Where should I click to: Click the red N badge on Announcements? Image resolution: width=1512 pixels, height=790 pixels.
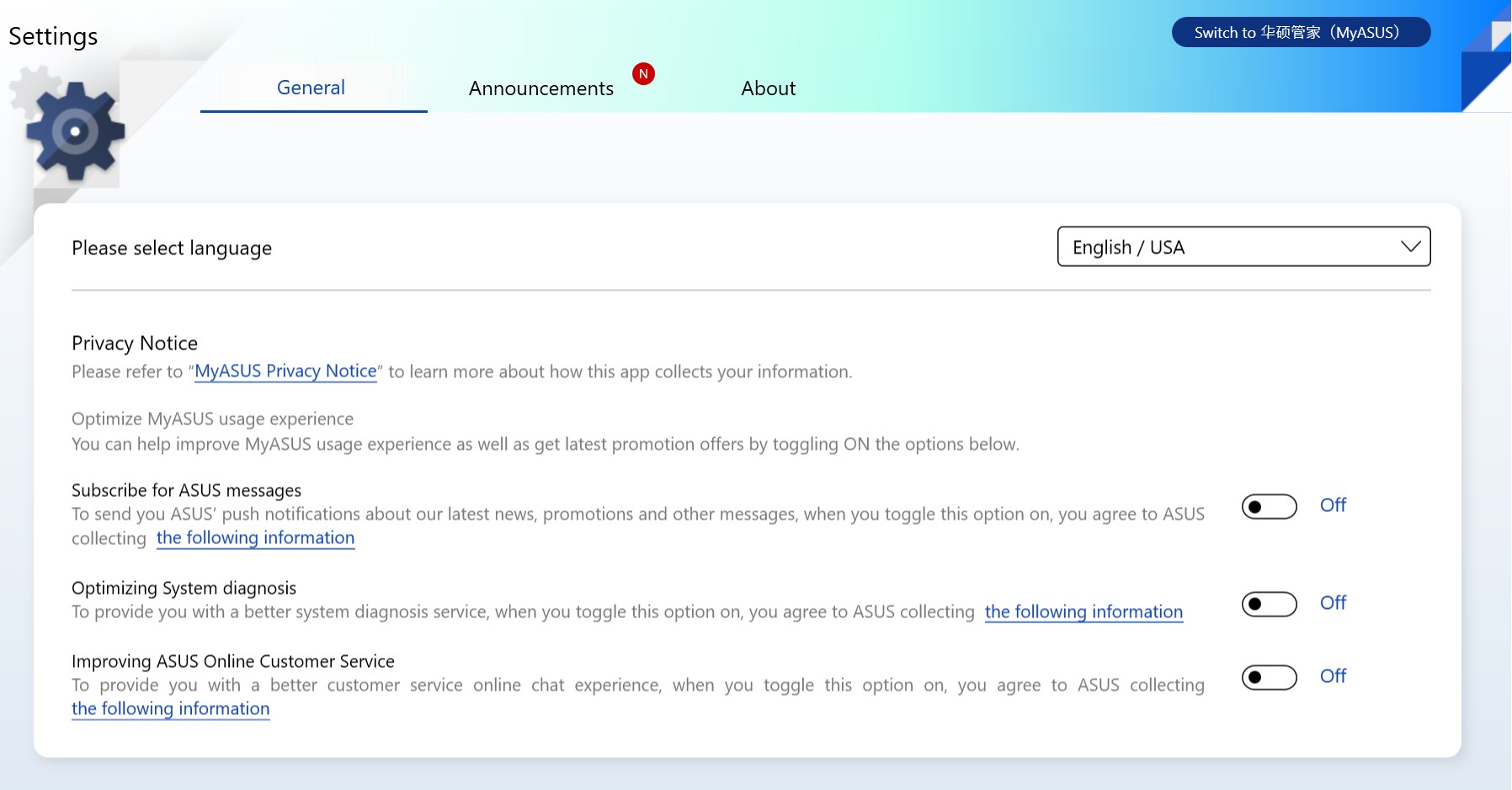(x=643, y=74)
